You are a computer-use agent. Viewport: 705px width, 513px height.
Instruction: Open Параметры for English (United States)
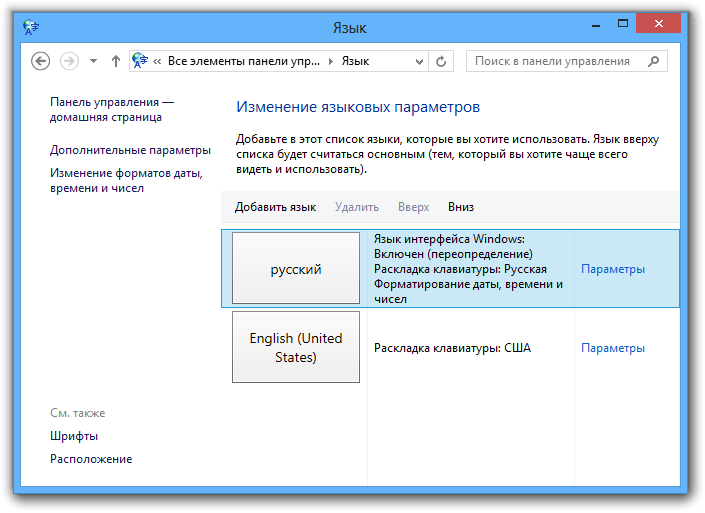(x=612, y=348)
